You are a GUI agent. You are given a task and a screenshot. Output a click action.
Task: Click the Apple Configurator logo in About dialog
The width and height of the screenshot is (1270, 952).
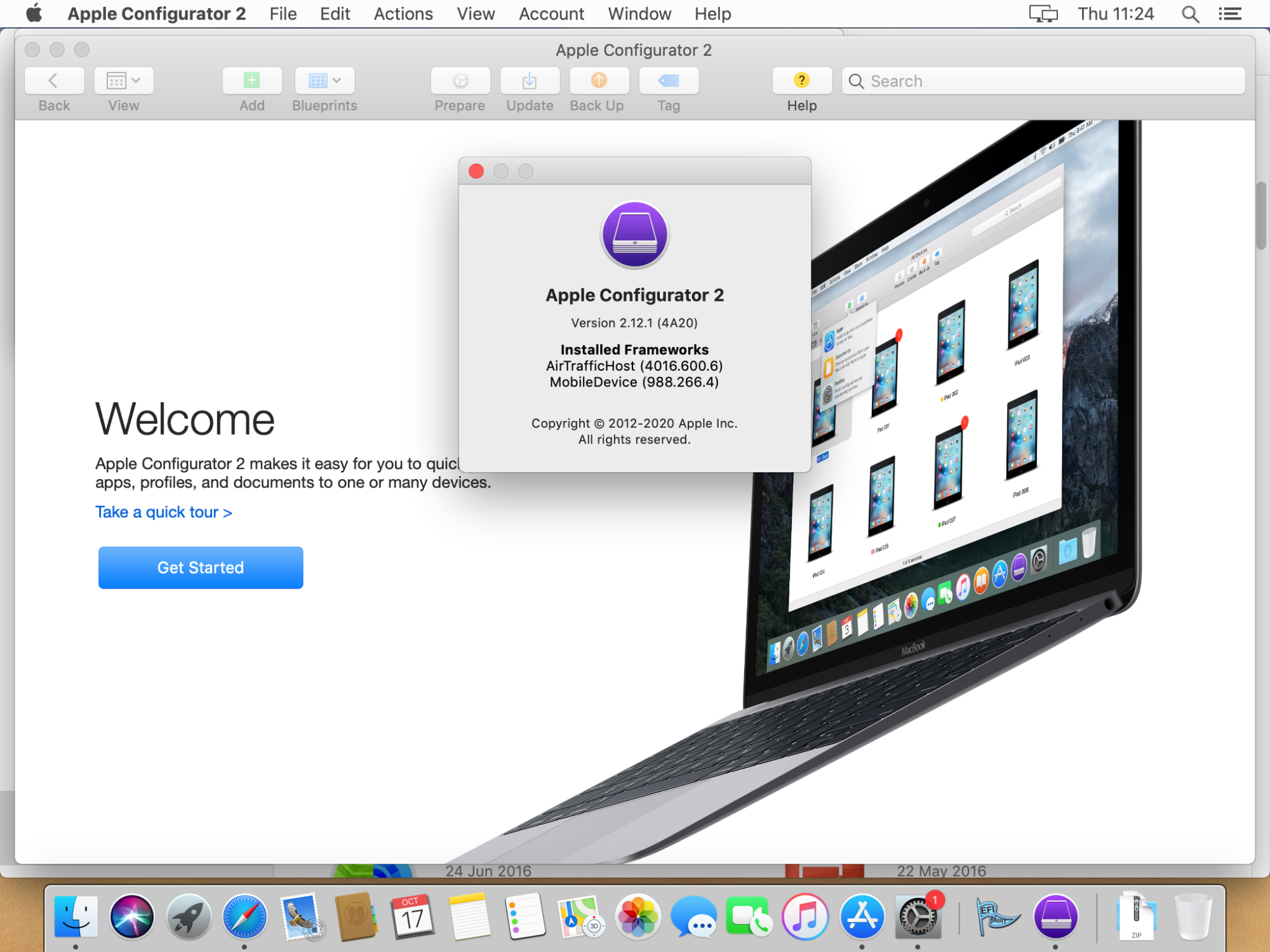pyautogui.click(x=634, y=234)
